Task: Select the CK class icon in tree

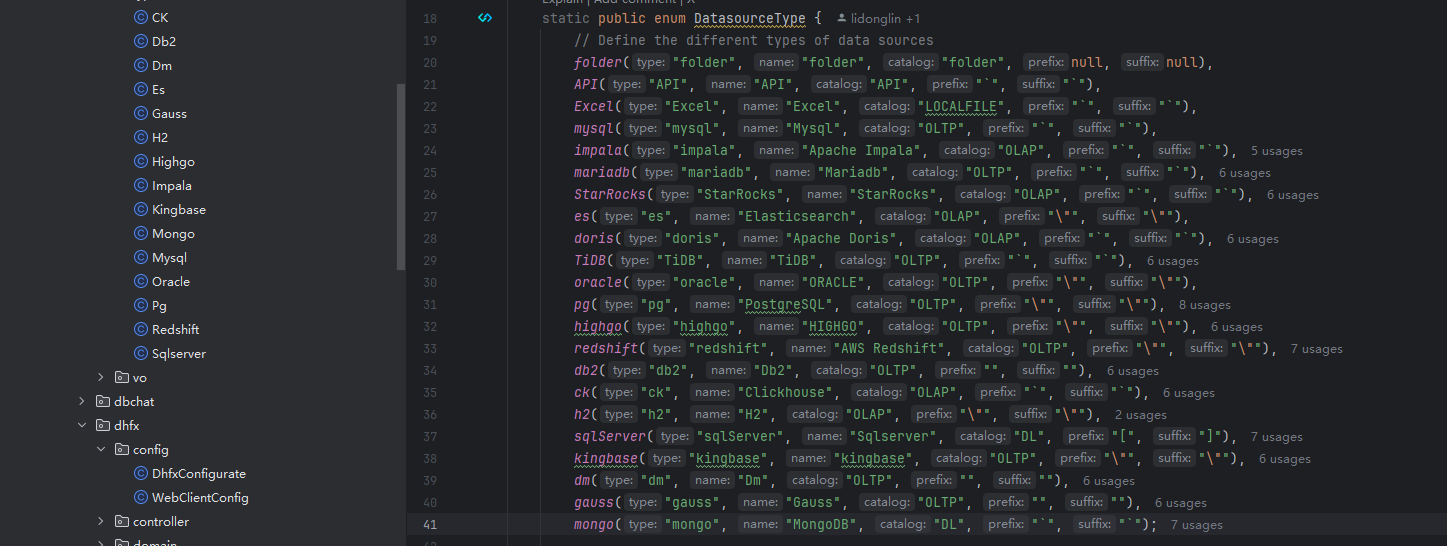Action: (141, 17)
